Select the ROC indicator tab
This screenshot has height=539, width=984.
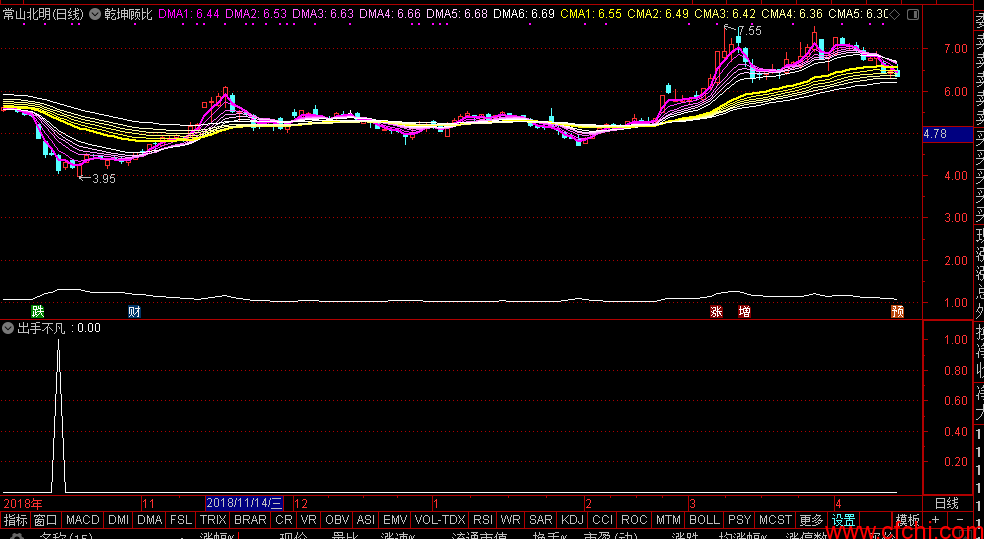coord(634,520)
